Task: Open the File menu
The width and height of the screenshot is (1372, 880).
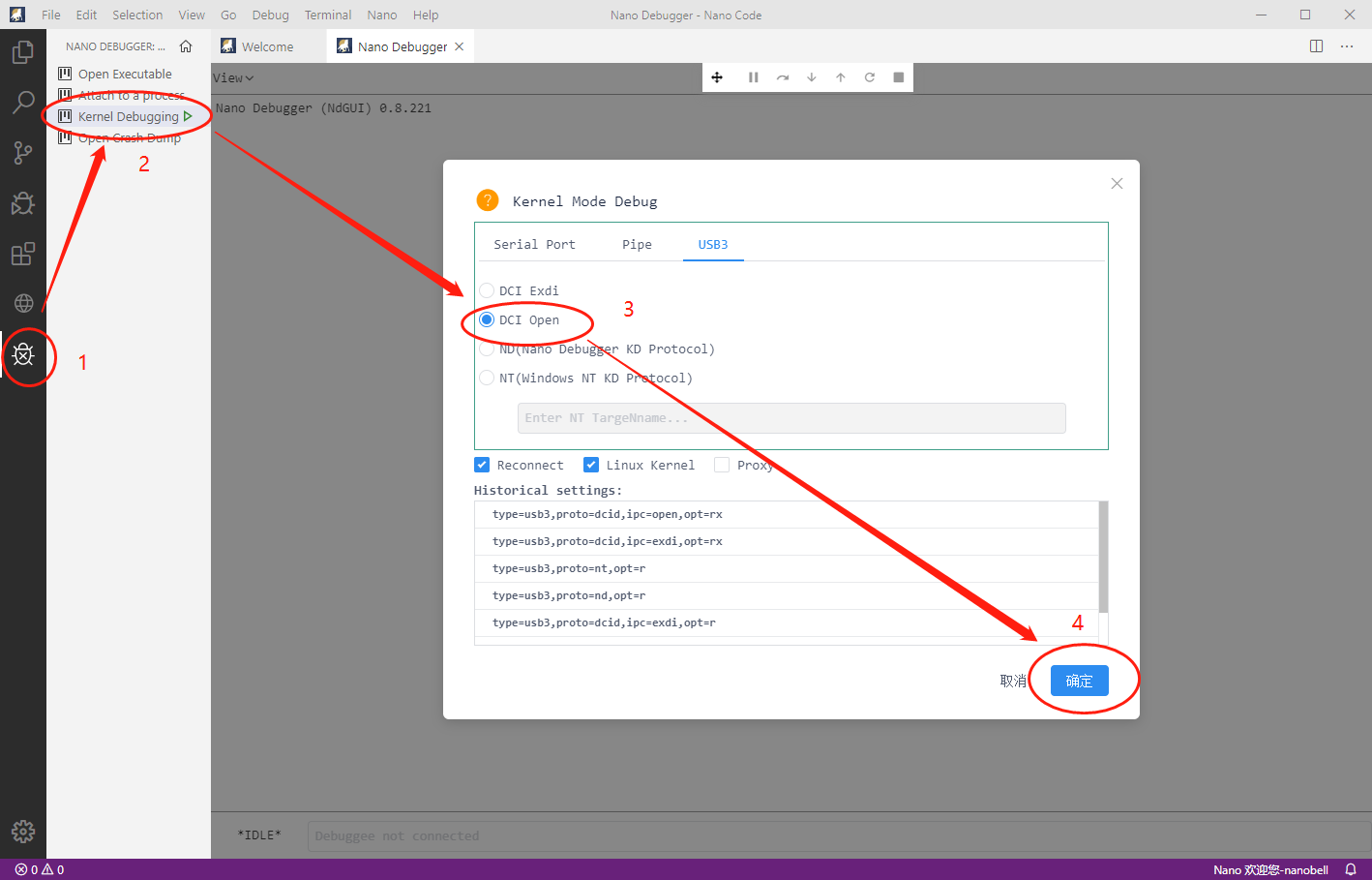Action: pos(51,15)
